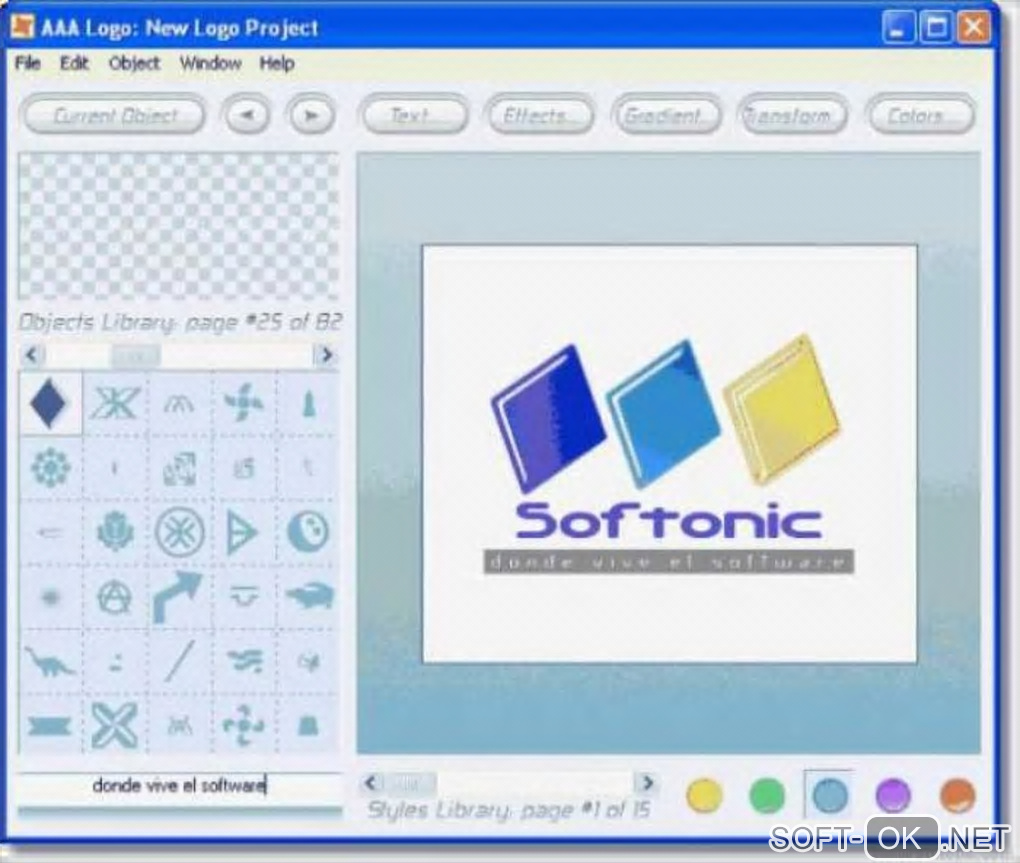
Task: Click the Objects Library scrollbar thumb
Action: click(135, 355)
